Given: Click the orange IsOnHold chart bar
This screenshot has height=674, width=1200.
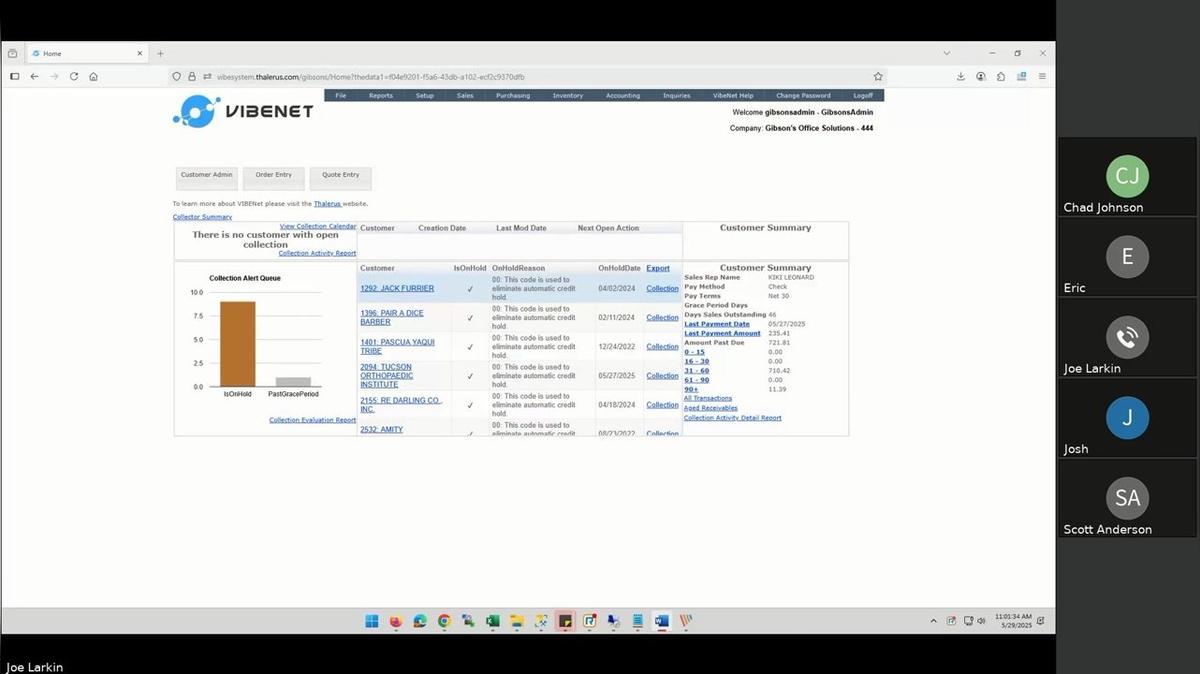Looking at the screenshot, I should [x=237, y=343].
